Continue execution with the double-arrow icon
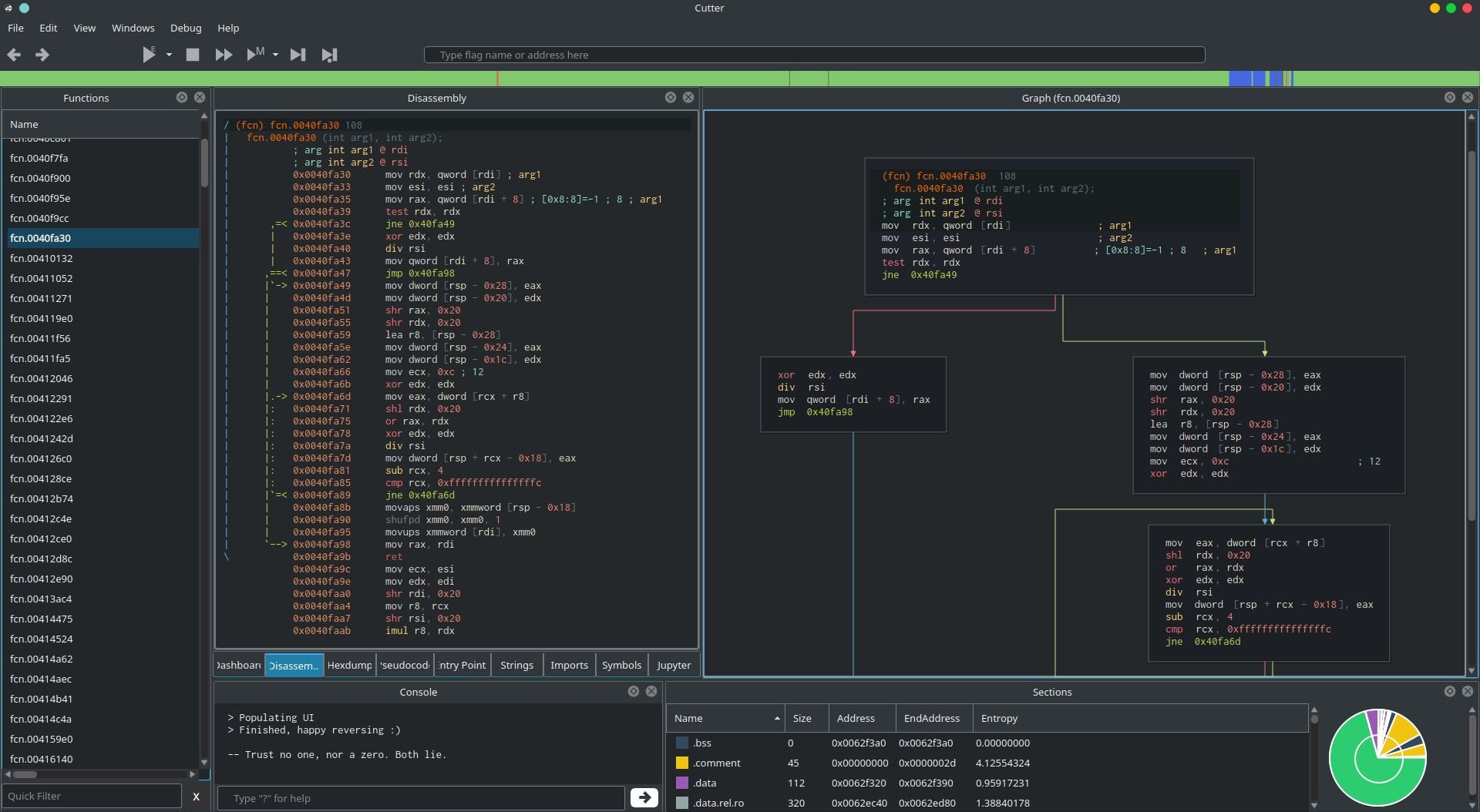 coord(224,55)
